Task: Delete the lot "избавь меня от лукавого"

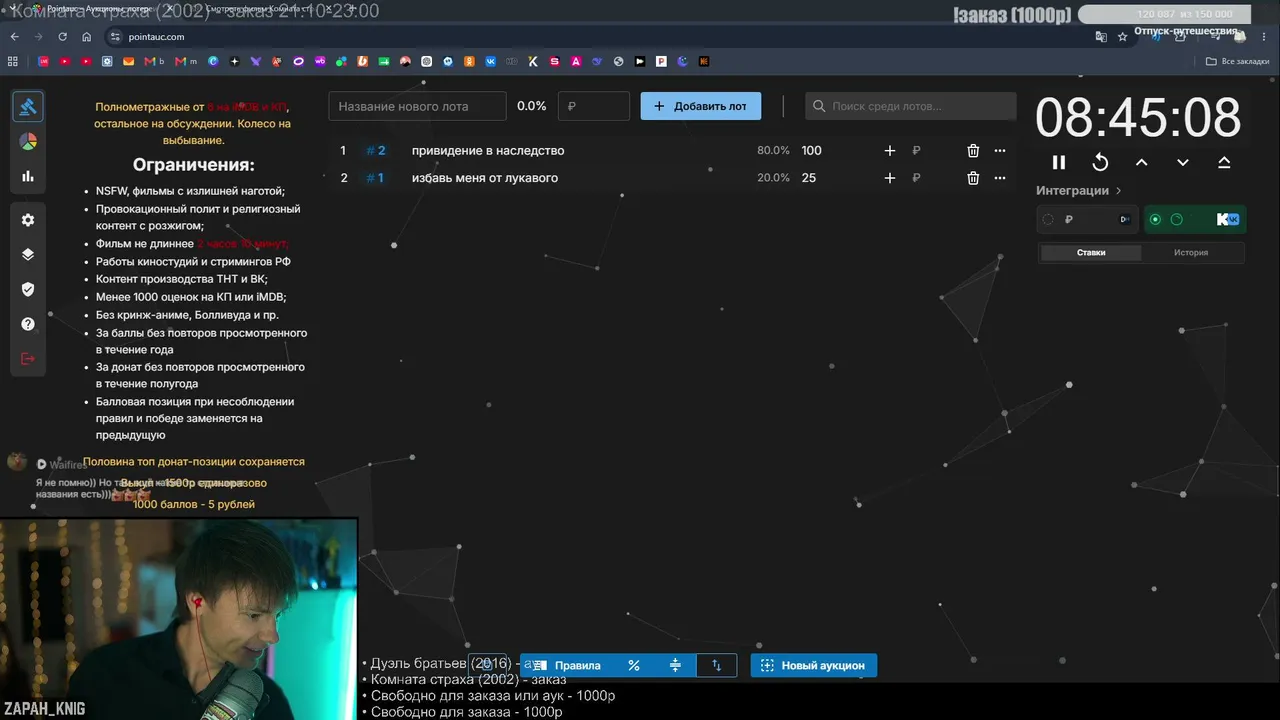Action: click(x=973, y=178)
